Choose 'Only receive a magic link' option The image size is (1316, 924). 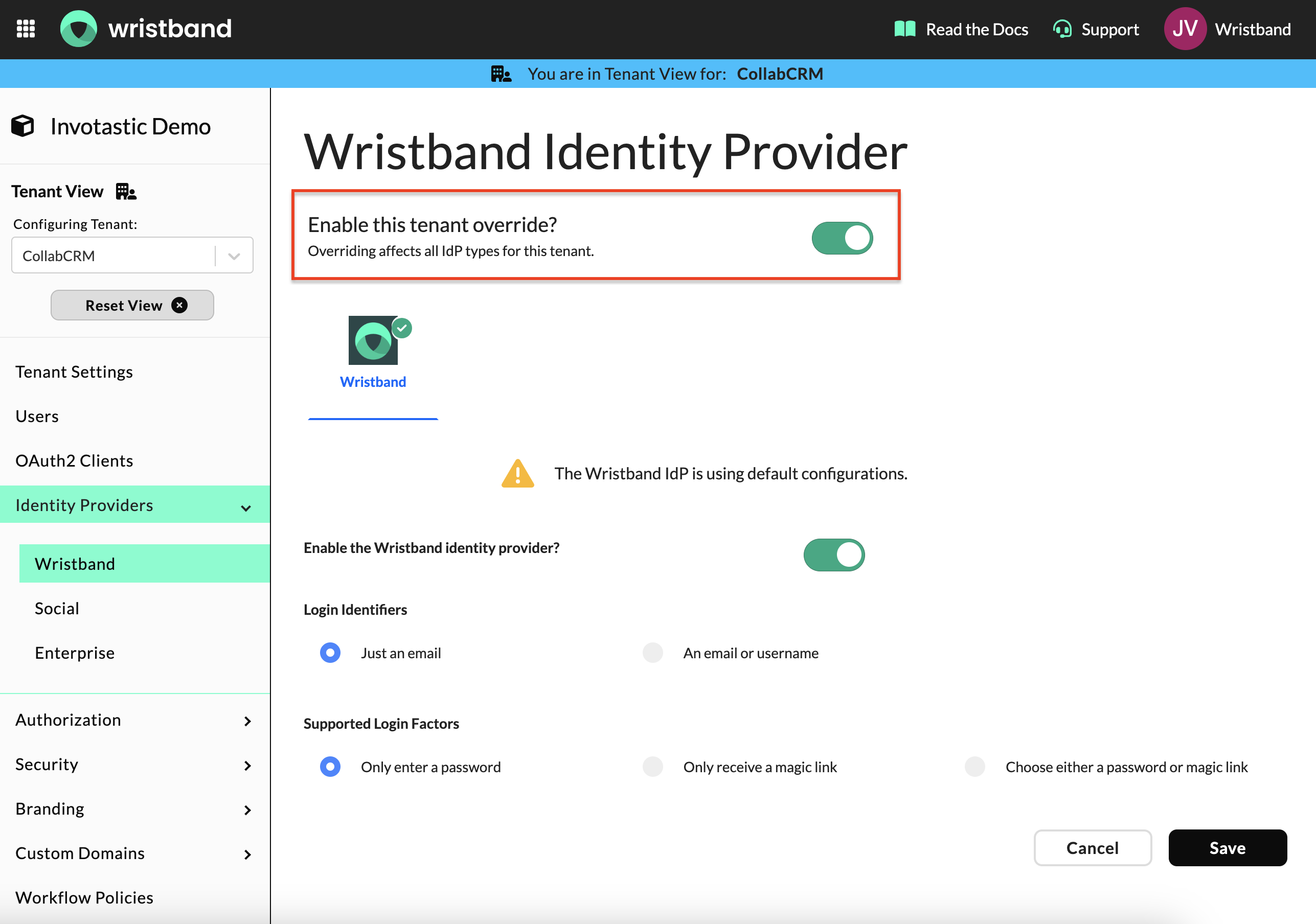tap(652, 767)
